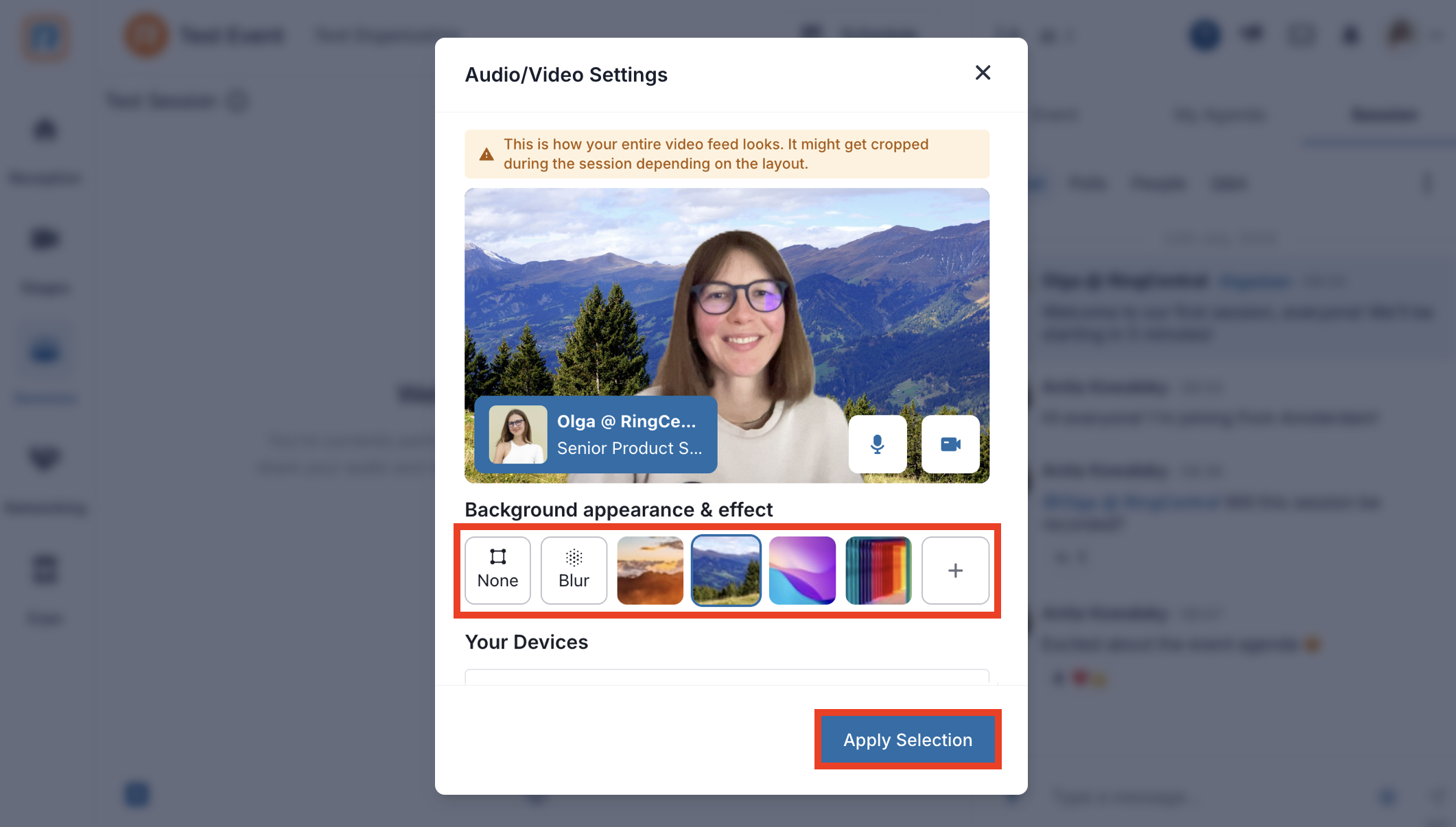Choose the mountain landscape background
The height and width of the screenshot is (827, 1456).
726,571
